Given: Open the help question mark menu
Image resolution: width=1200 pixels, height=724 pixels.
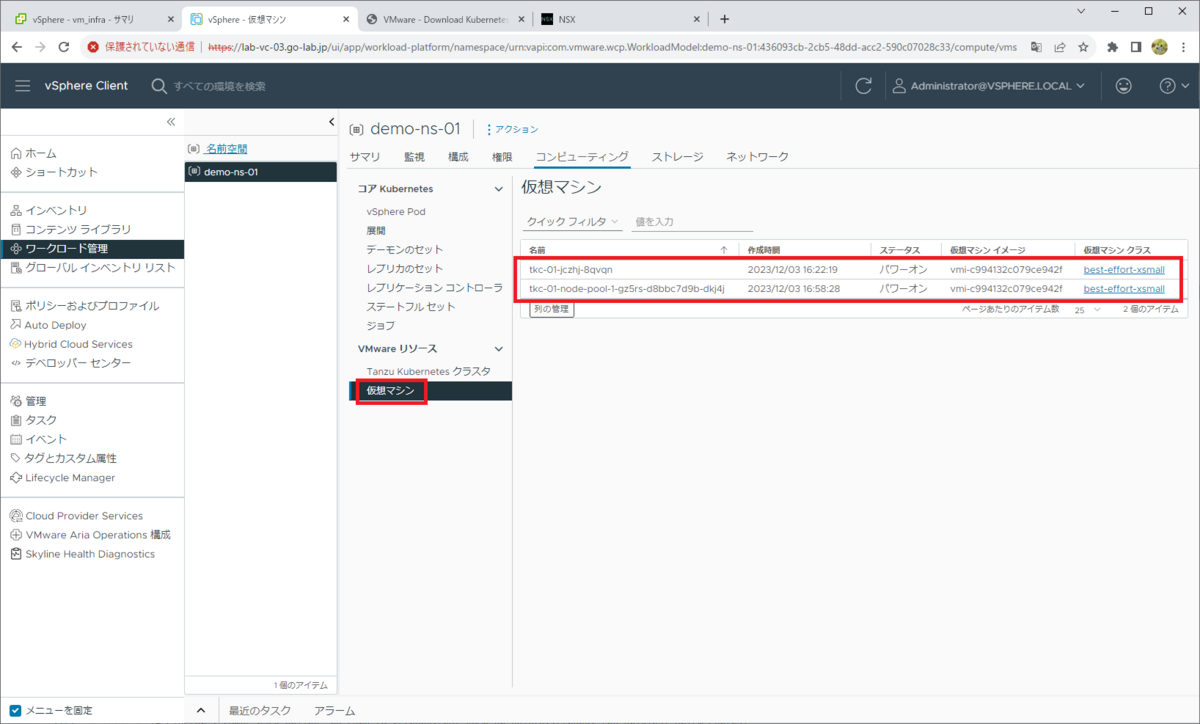Looking at the screenshot, I should point(1174,86).
